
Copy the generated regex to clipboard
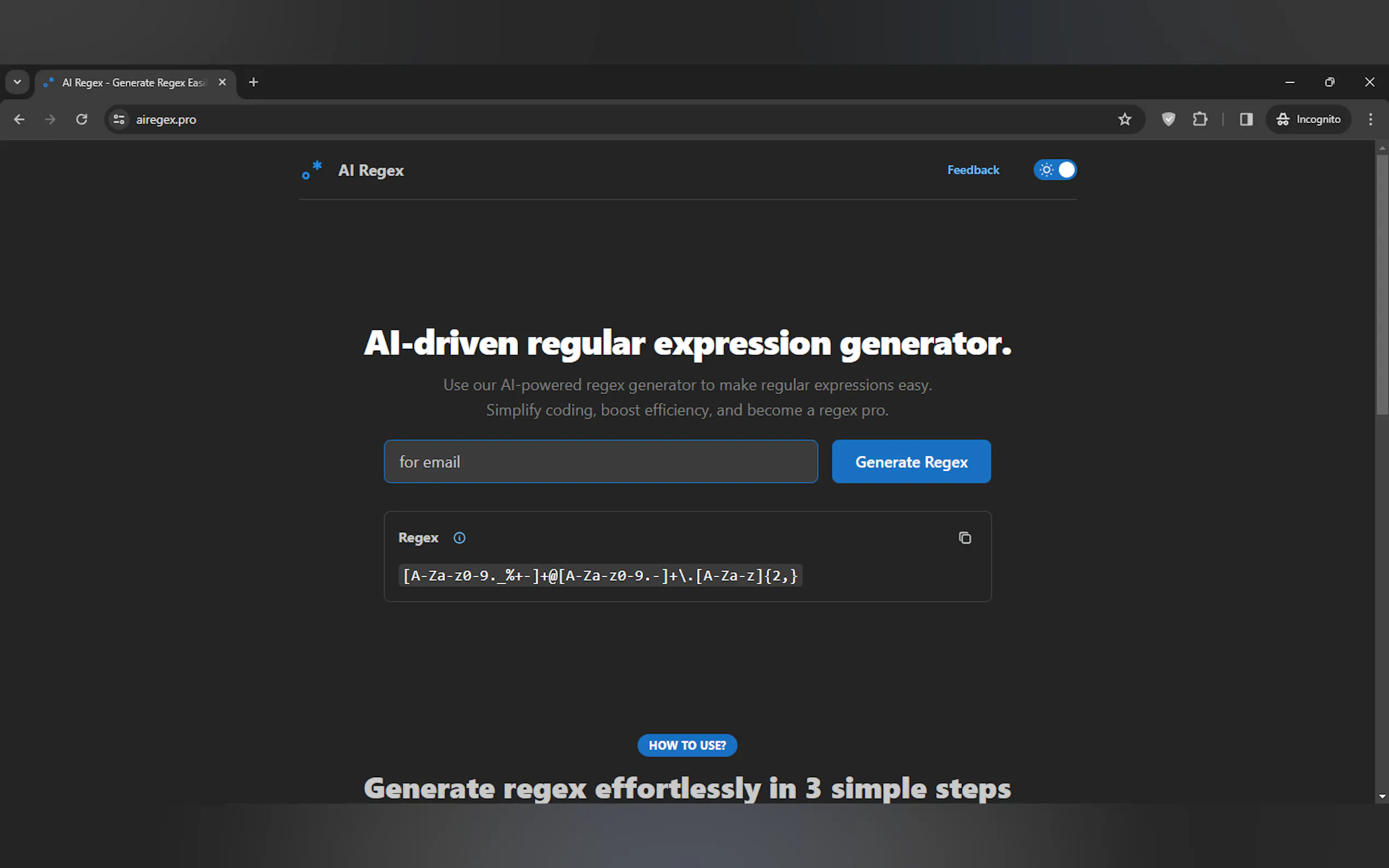pos(965,538)
